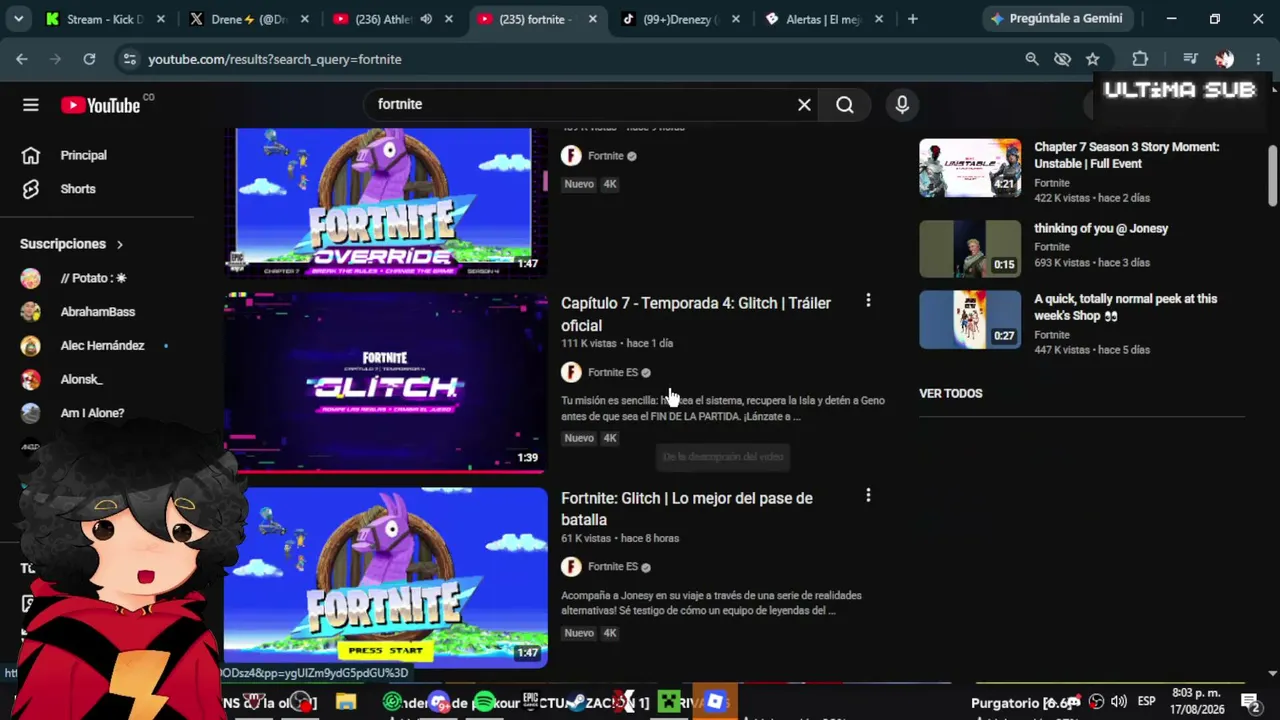Click the search magnifier button
This screenshot has width=1280, height=720.
(845, 104)
